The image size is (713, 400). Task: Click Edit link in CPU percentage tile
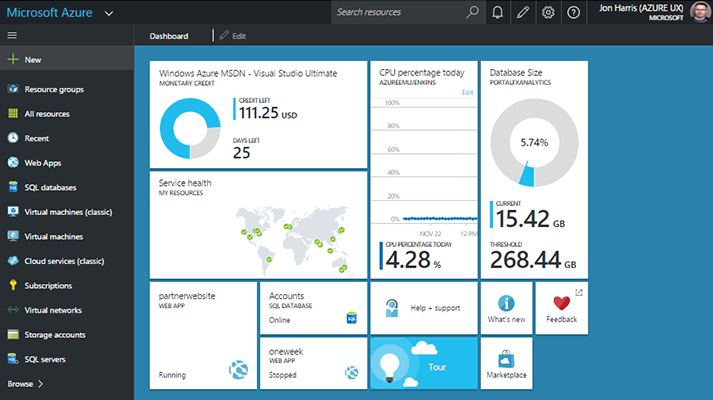pos(467,92)
